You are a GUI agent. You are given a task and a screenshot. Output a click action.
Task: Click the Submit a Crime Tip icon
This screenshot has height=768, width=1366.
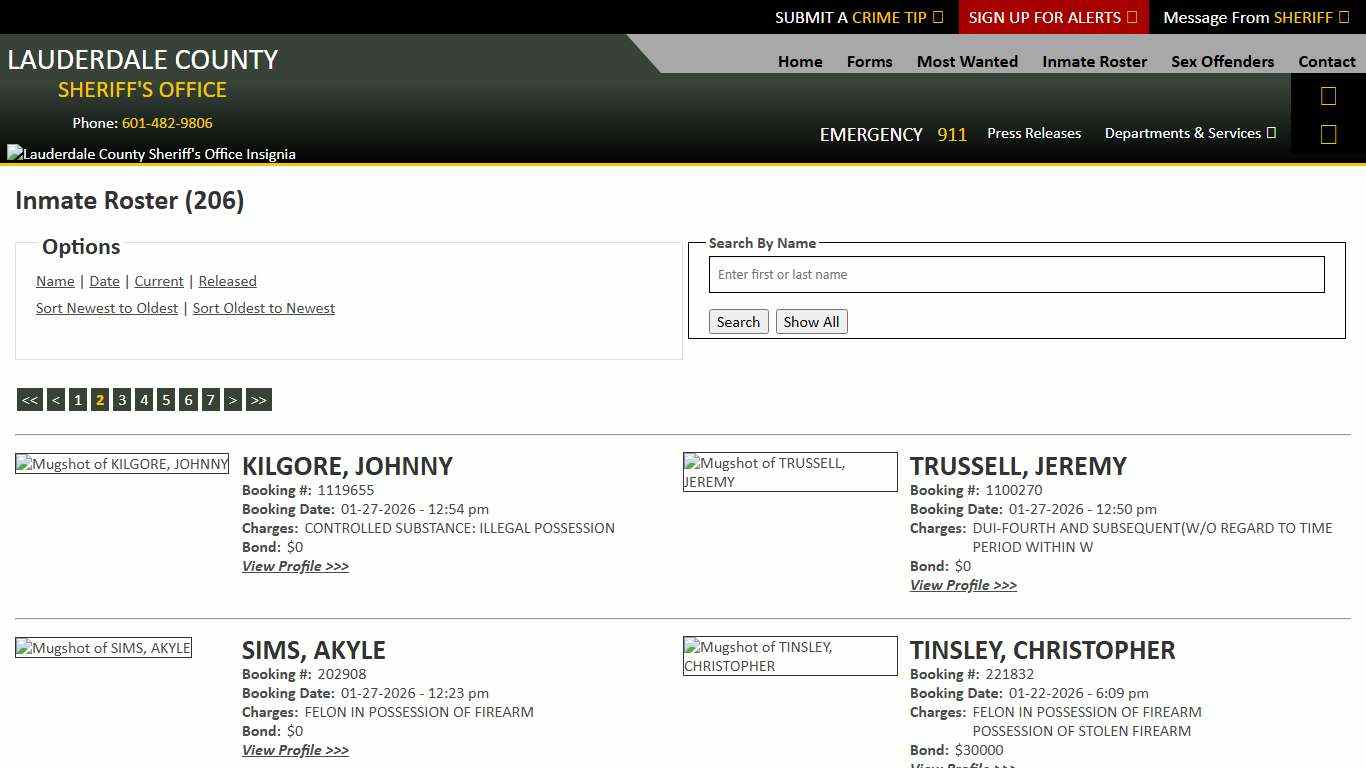pos(937,17)
